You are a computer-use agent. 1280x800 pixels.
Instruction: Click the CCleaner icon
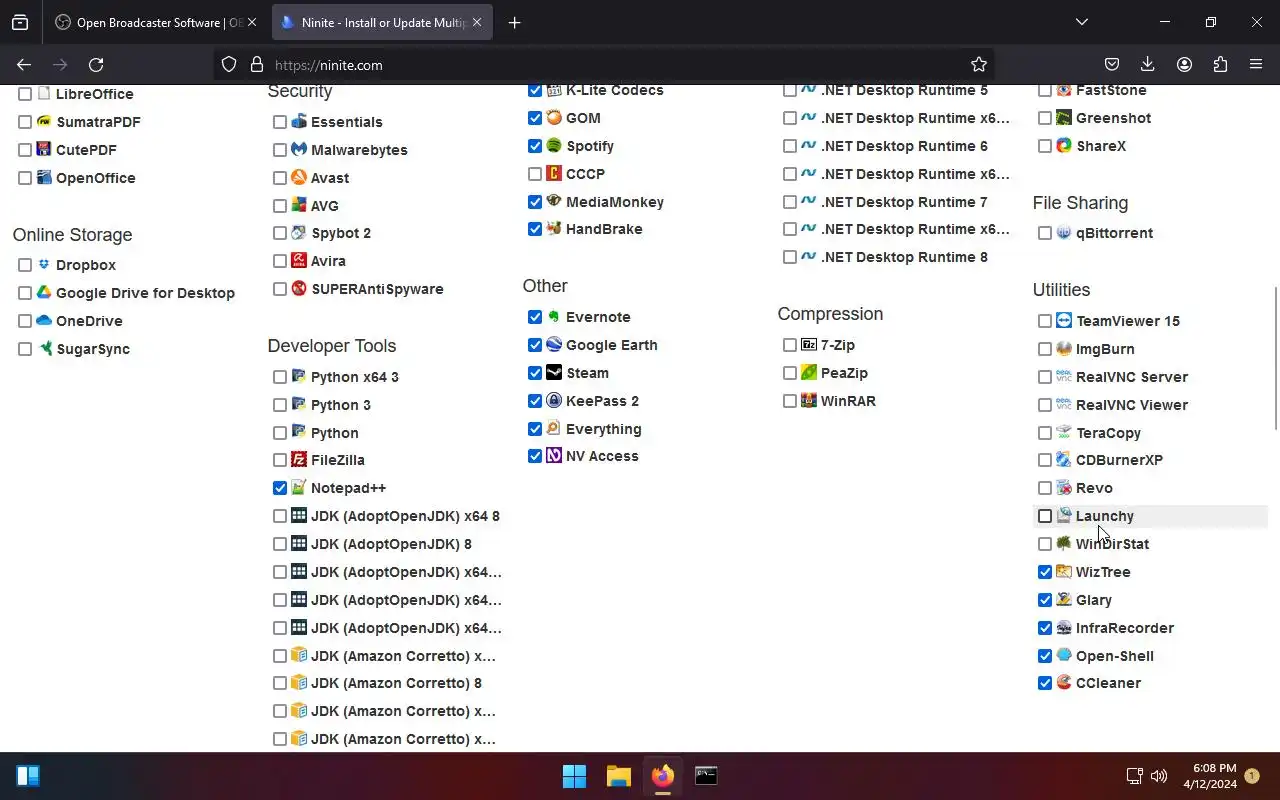click(x=1063, y=682)
